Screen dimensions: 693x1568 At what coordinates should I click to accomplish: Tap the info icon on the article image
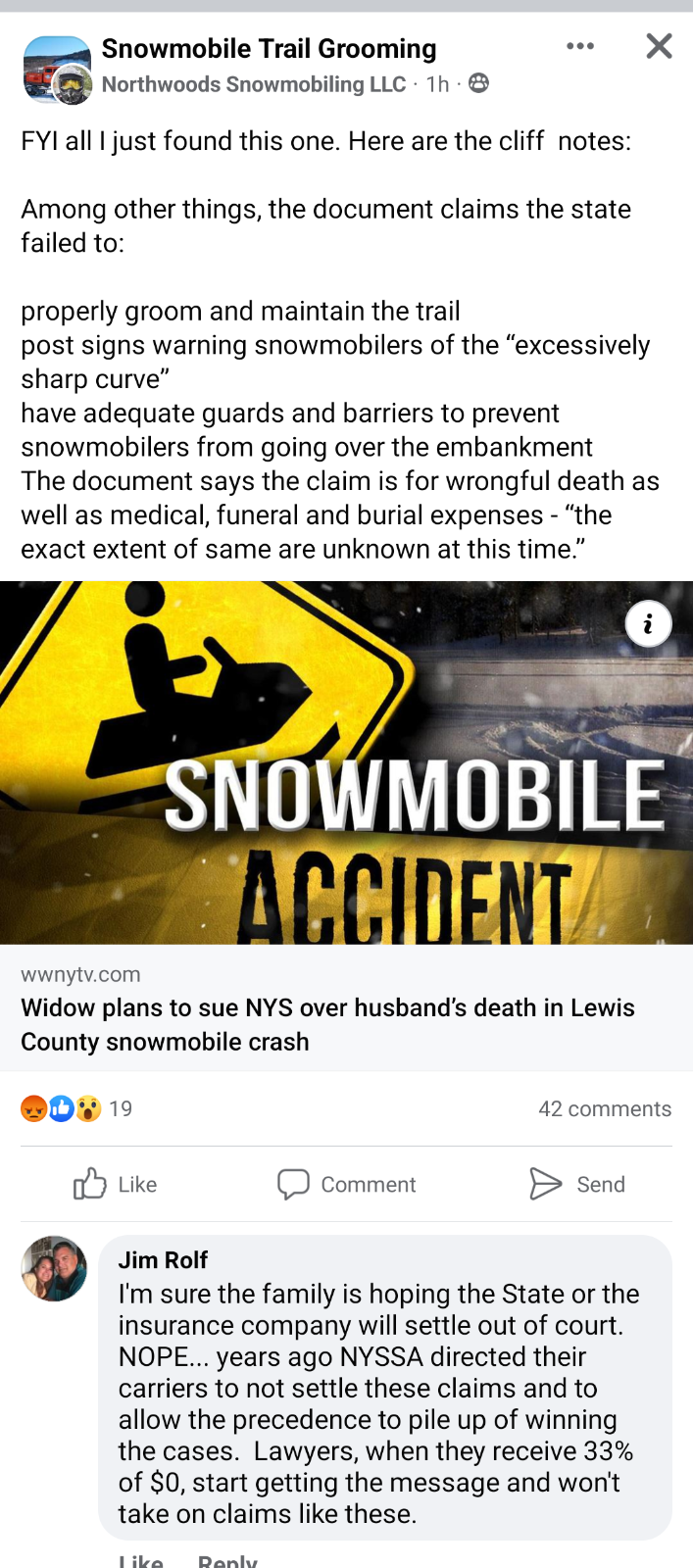(648, 623)
